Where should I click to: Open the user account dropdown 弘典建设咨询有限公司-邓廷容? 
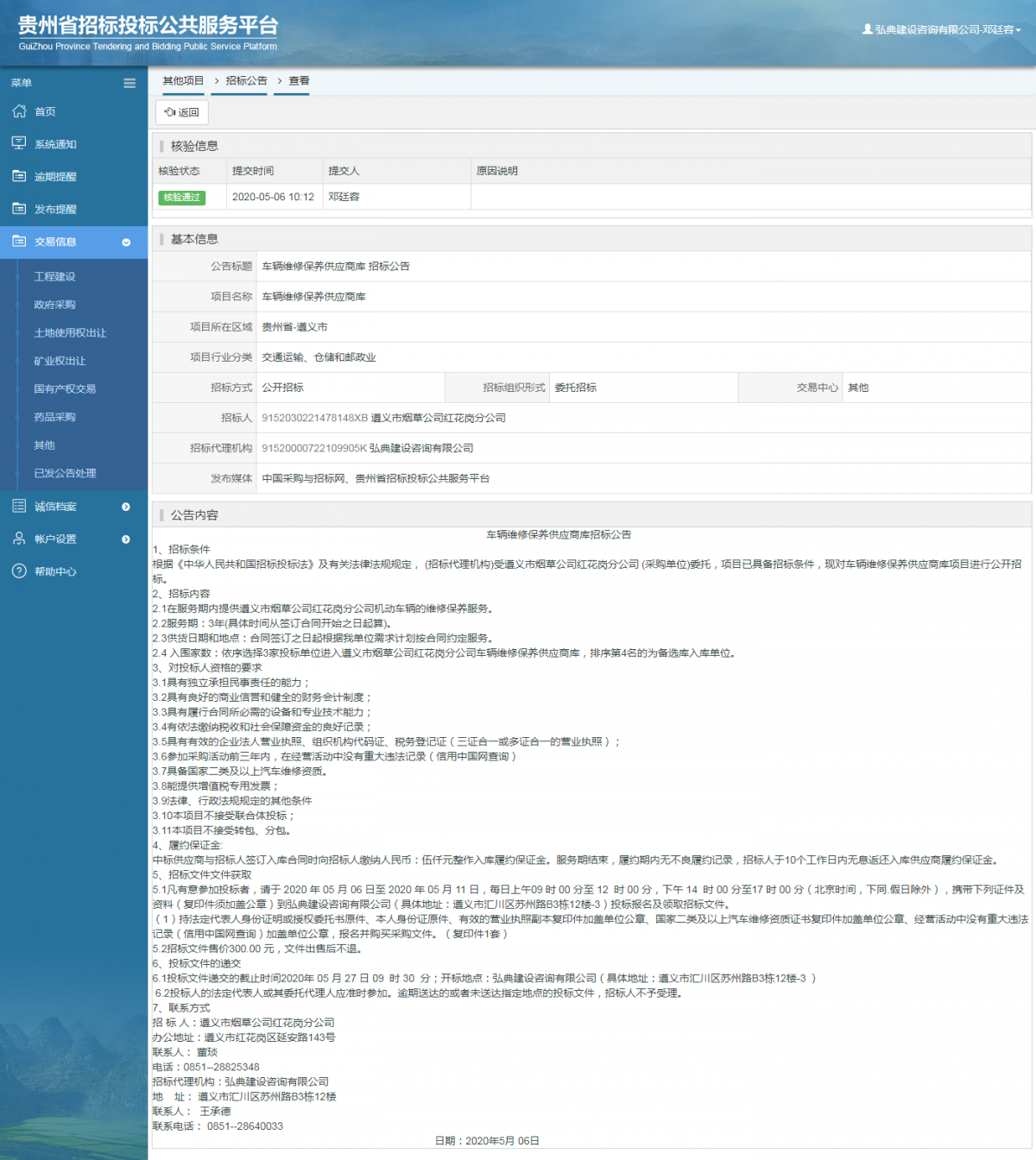[x=942, y=29]
